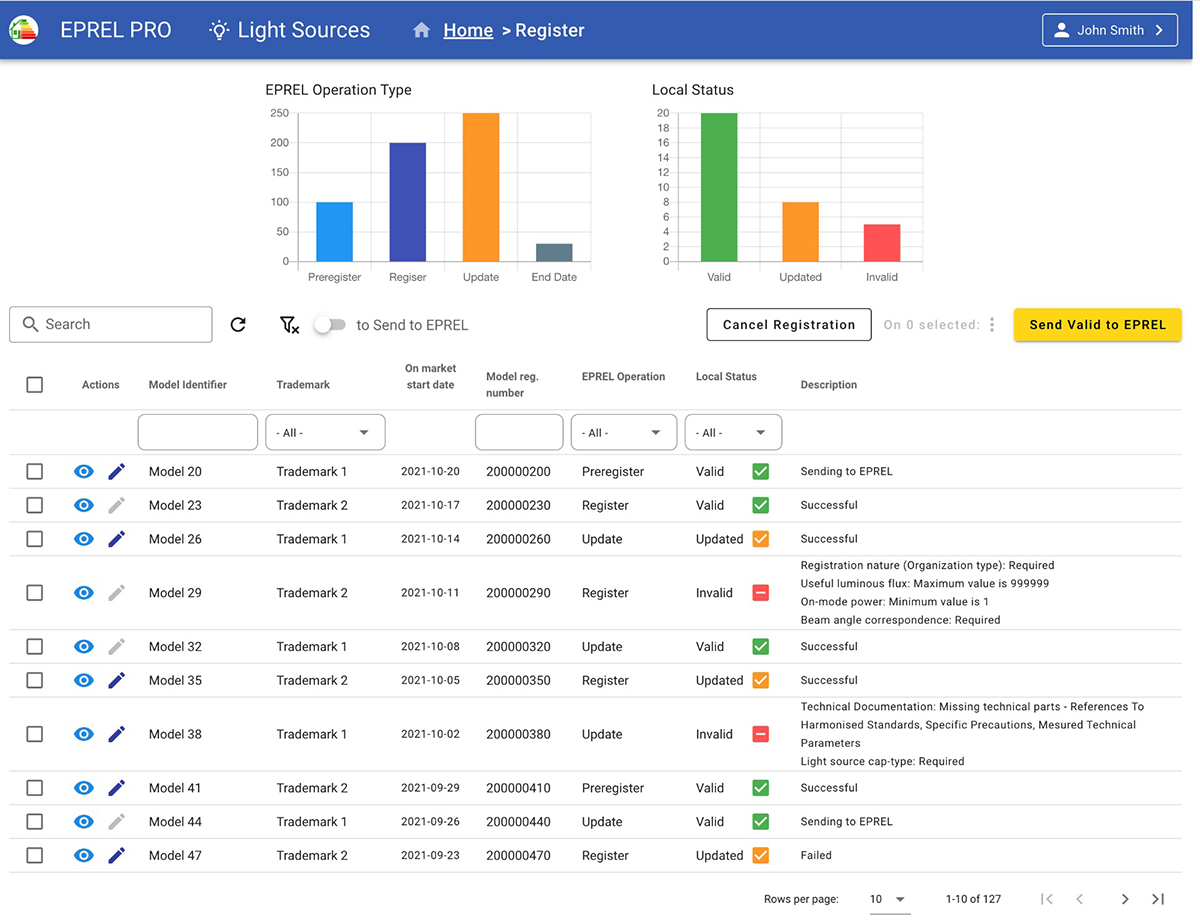Click the Send Valid to EPREL button

coord(1097,324)
